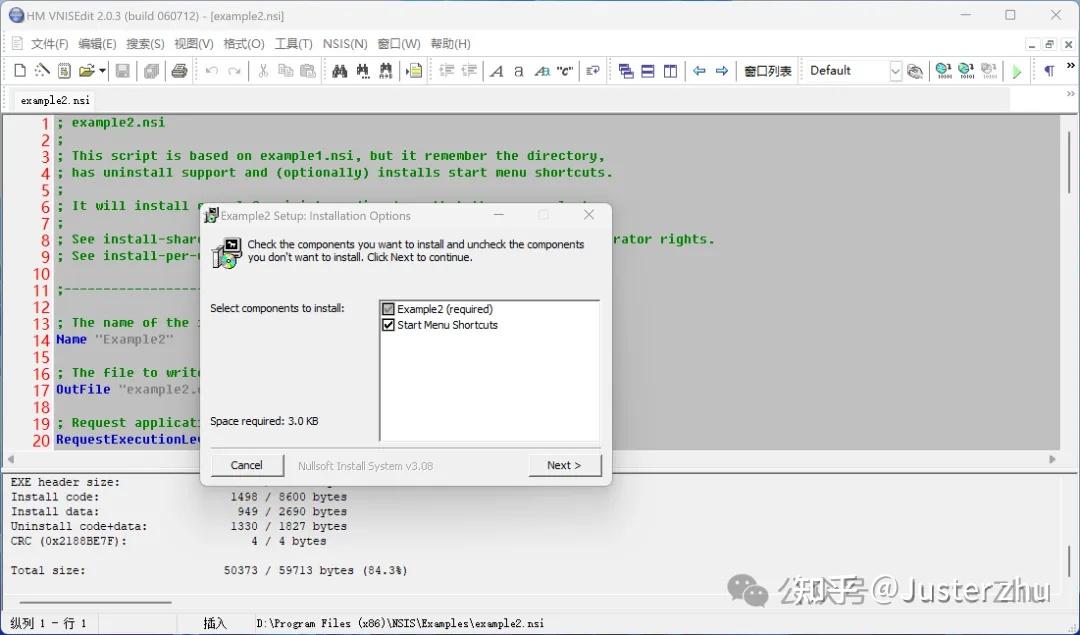
Task: Open the 工具(T) menu
Action: click(293, 43)
